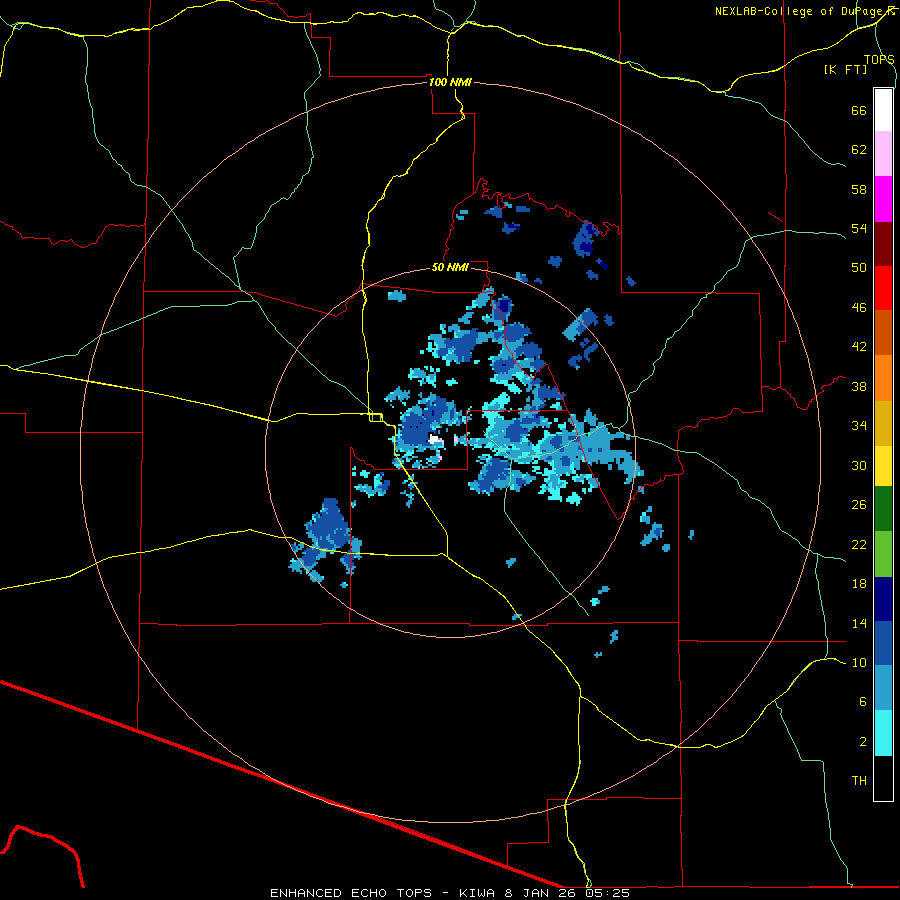Viewport: 900px width, 900px height.
Task: Click the '50 NMI' range ring label
Action: [x=450, y=267]
